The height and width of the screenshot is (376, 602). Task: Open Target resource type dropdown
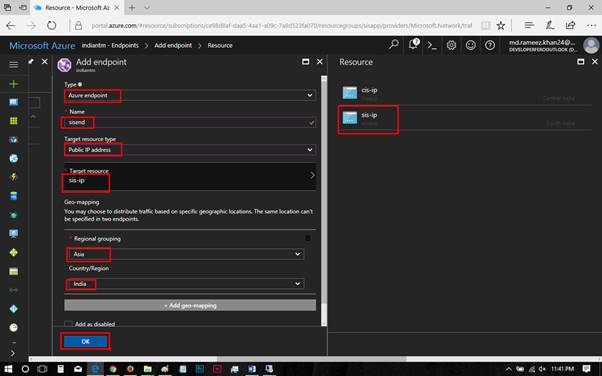point(190,150)
